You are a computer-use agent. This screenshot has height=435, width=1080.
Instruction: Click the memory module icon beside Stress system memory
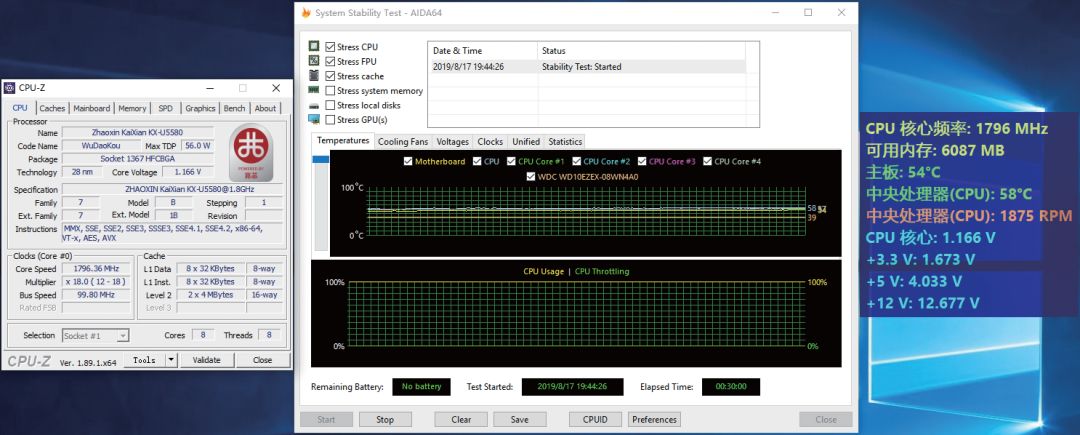pos(314,91)
